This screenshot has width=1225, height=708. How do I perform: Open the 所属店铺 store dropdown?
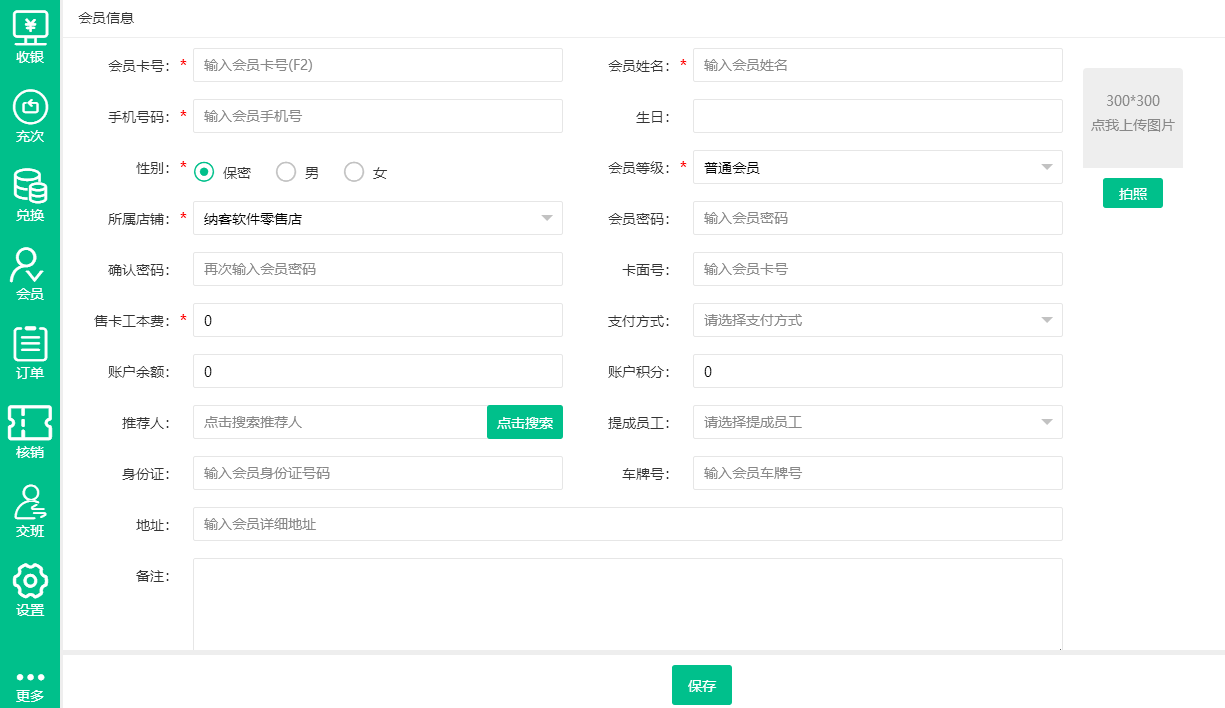[x=546, y=218]
